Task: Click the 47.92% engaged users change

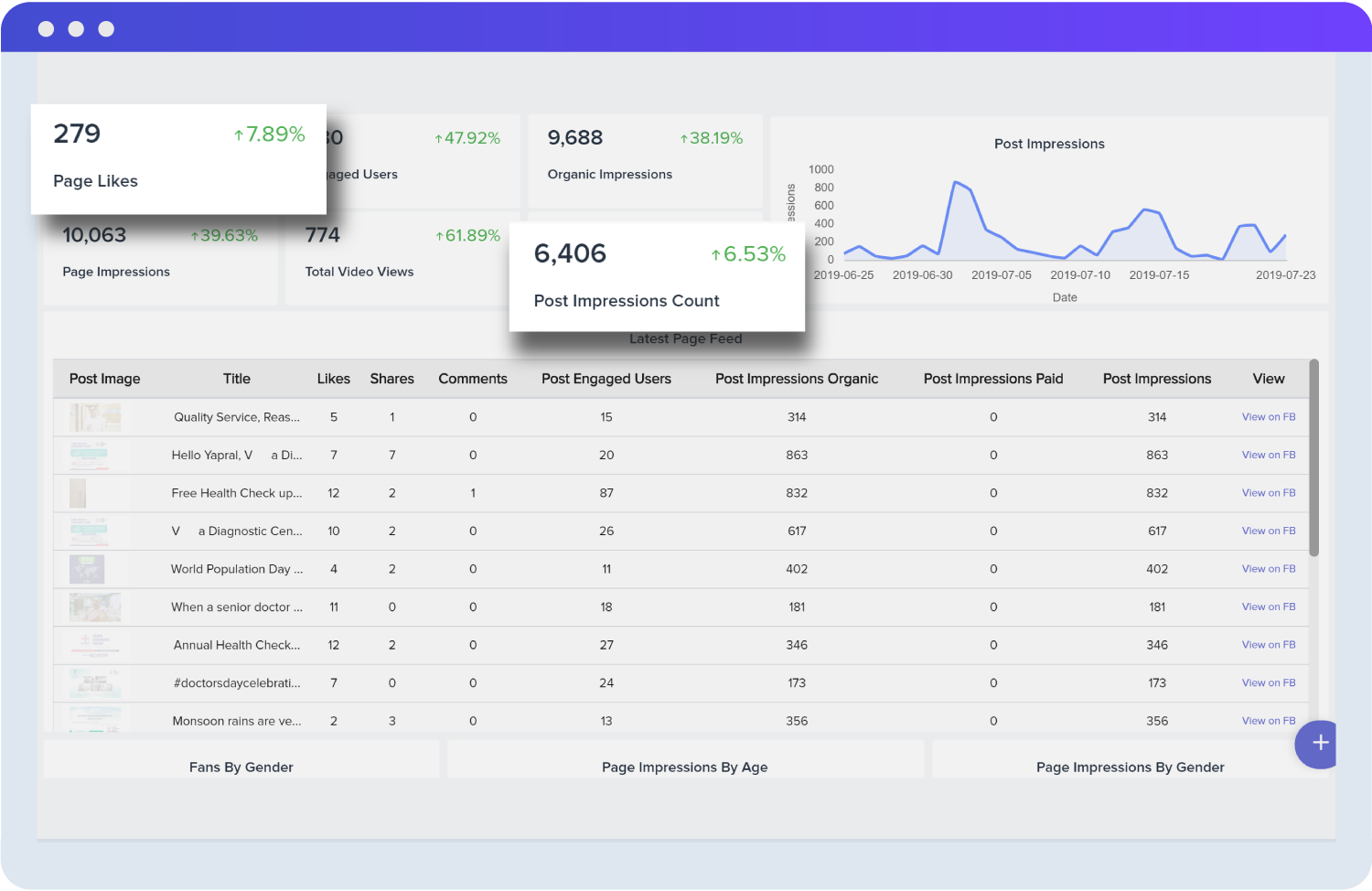Action: pos(467,138)
